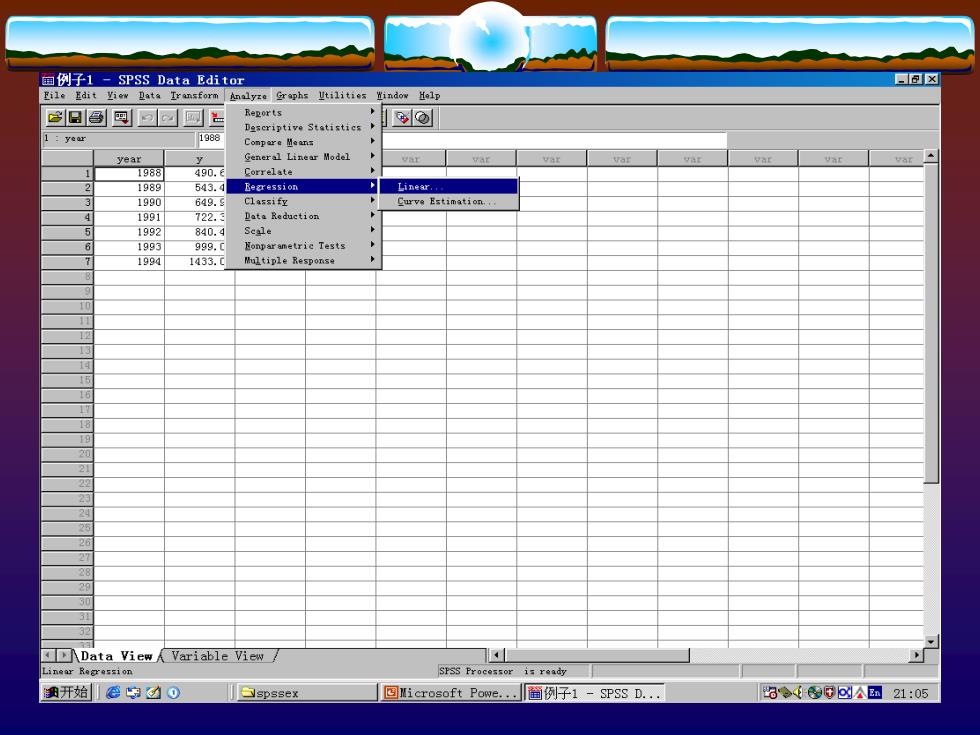Click the vertical scrollbar down arrow
The width and height of the screenshot is (980, 735).
[931, 641]
